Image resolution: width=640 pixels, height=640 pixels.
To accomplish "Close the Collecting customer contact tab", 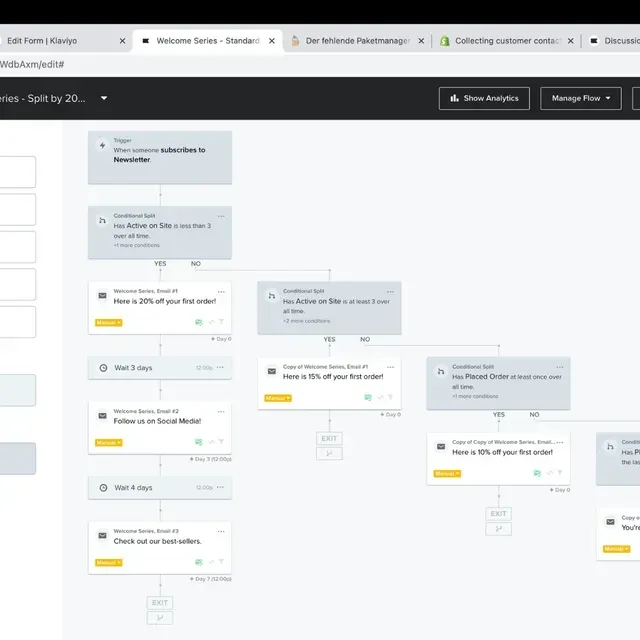I will point(571,41).
